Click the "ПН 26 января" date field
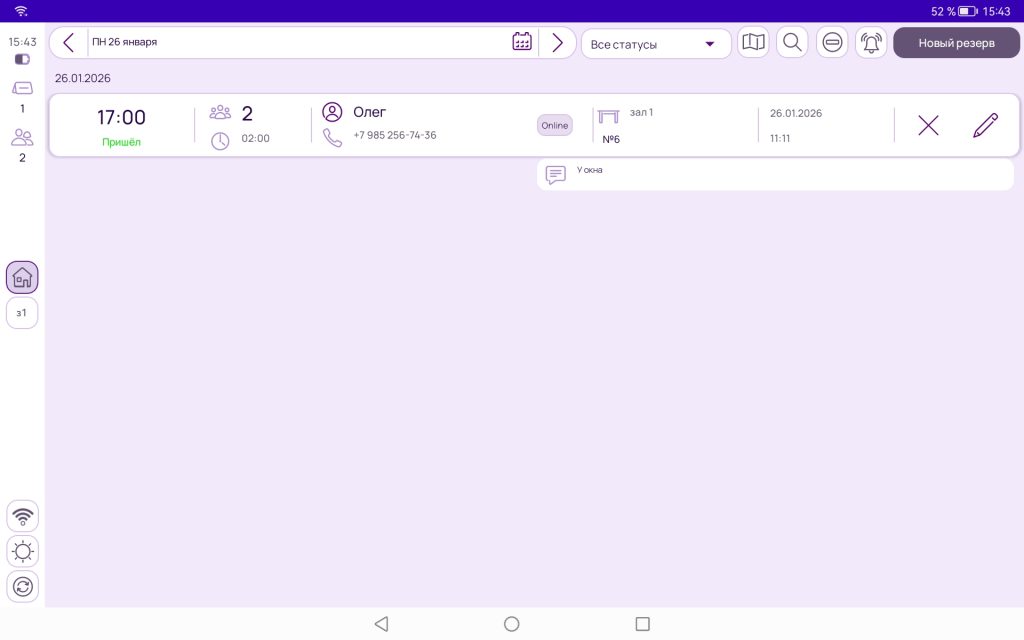This screenshot has width=1024, height=640. pos(300,42)
